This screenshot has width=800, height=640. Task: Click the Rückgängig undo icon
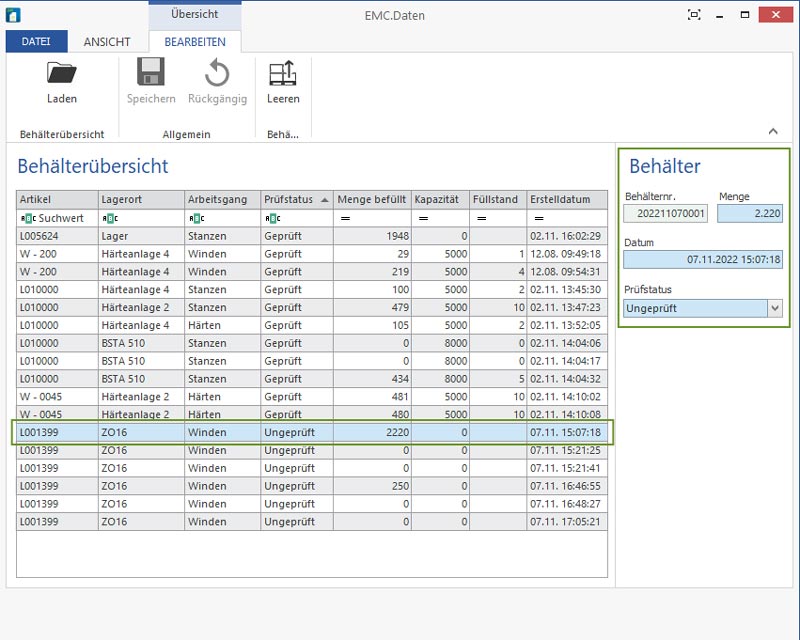217,74
